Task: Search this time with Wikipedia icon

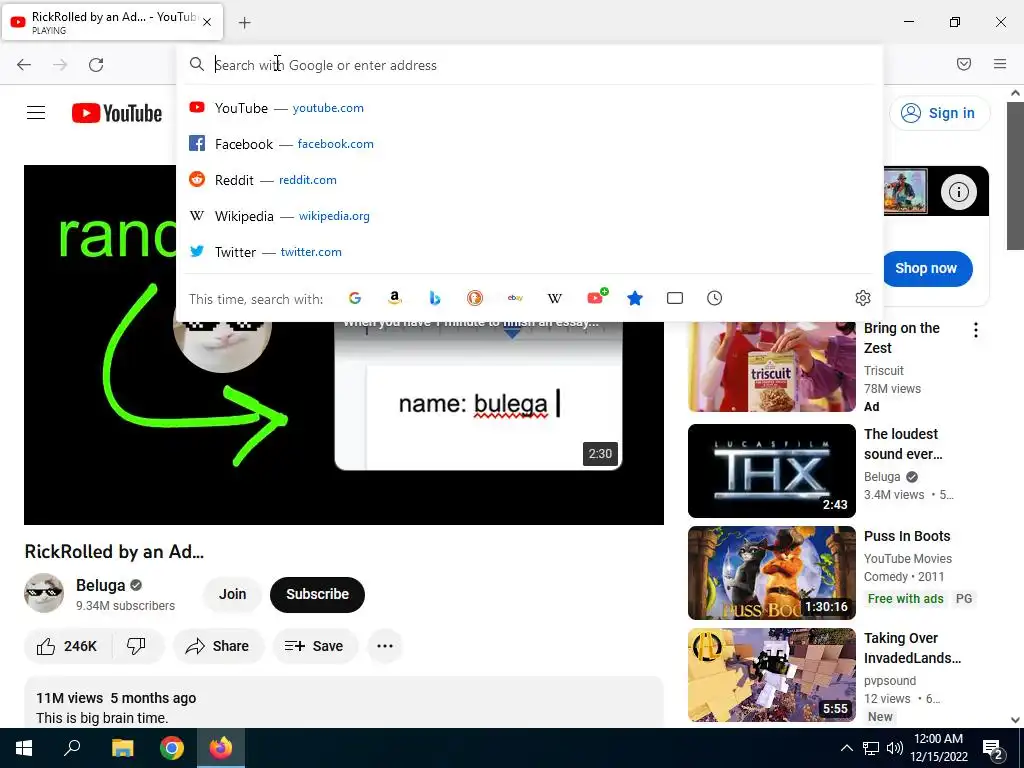Action: pyautogui.click(x=554, y=298)
